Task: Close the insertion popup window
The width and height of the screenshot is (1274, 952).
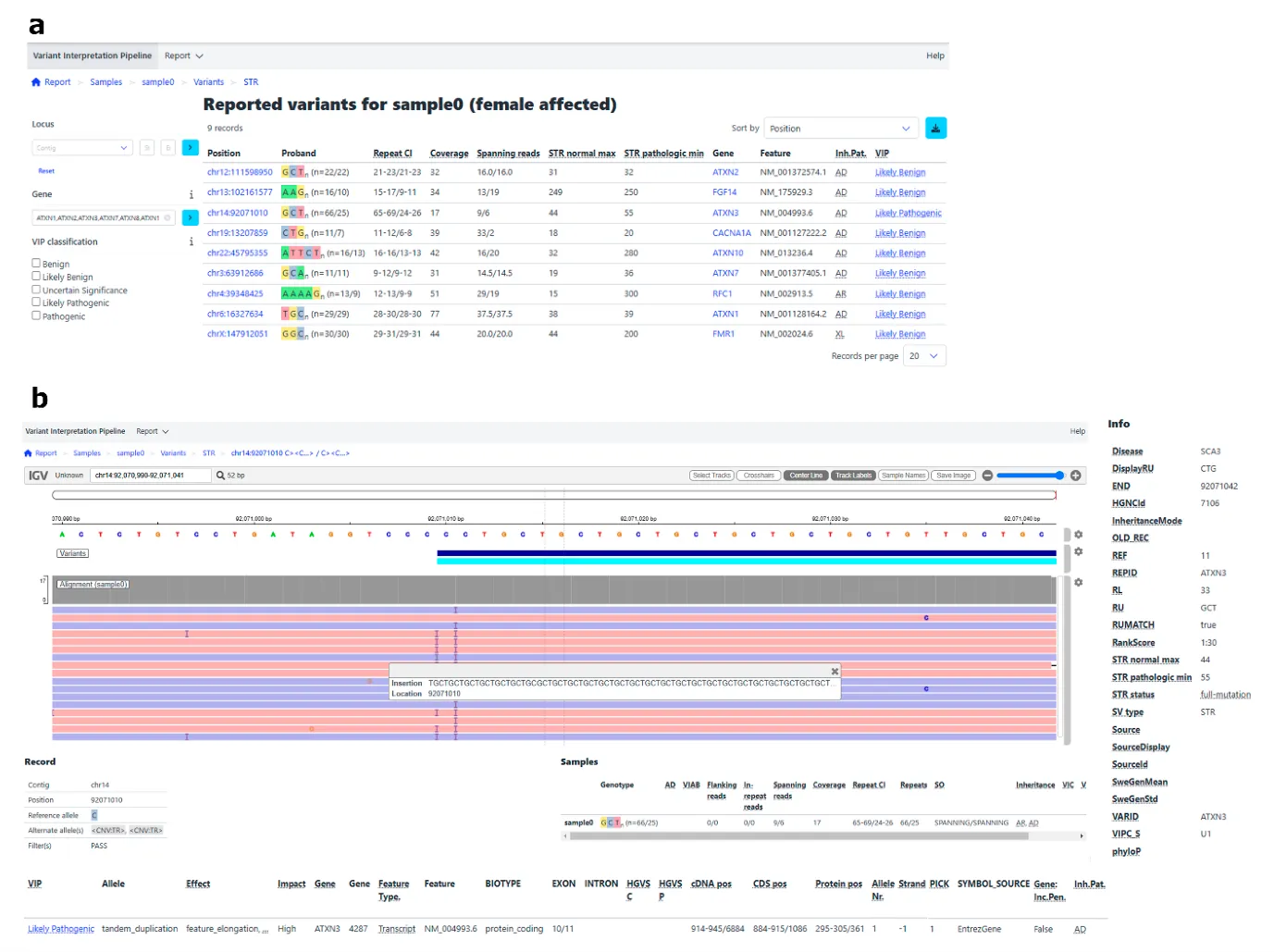Action: (x=834, y=672)
